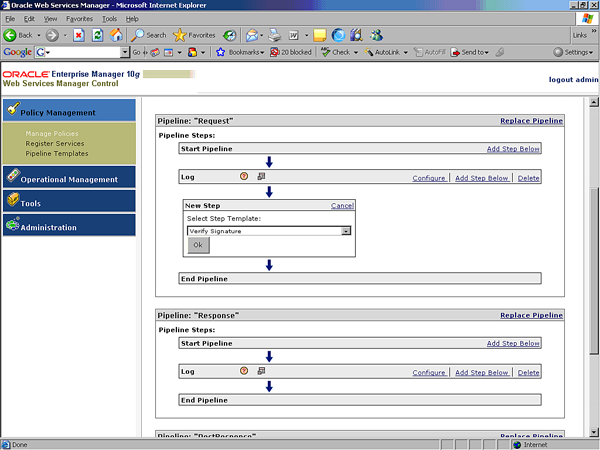Open Pipeline Templates in sidebar

click(57, 153)
